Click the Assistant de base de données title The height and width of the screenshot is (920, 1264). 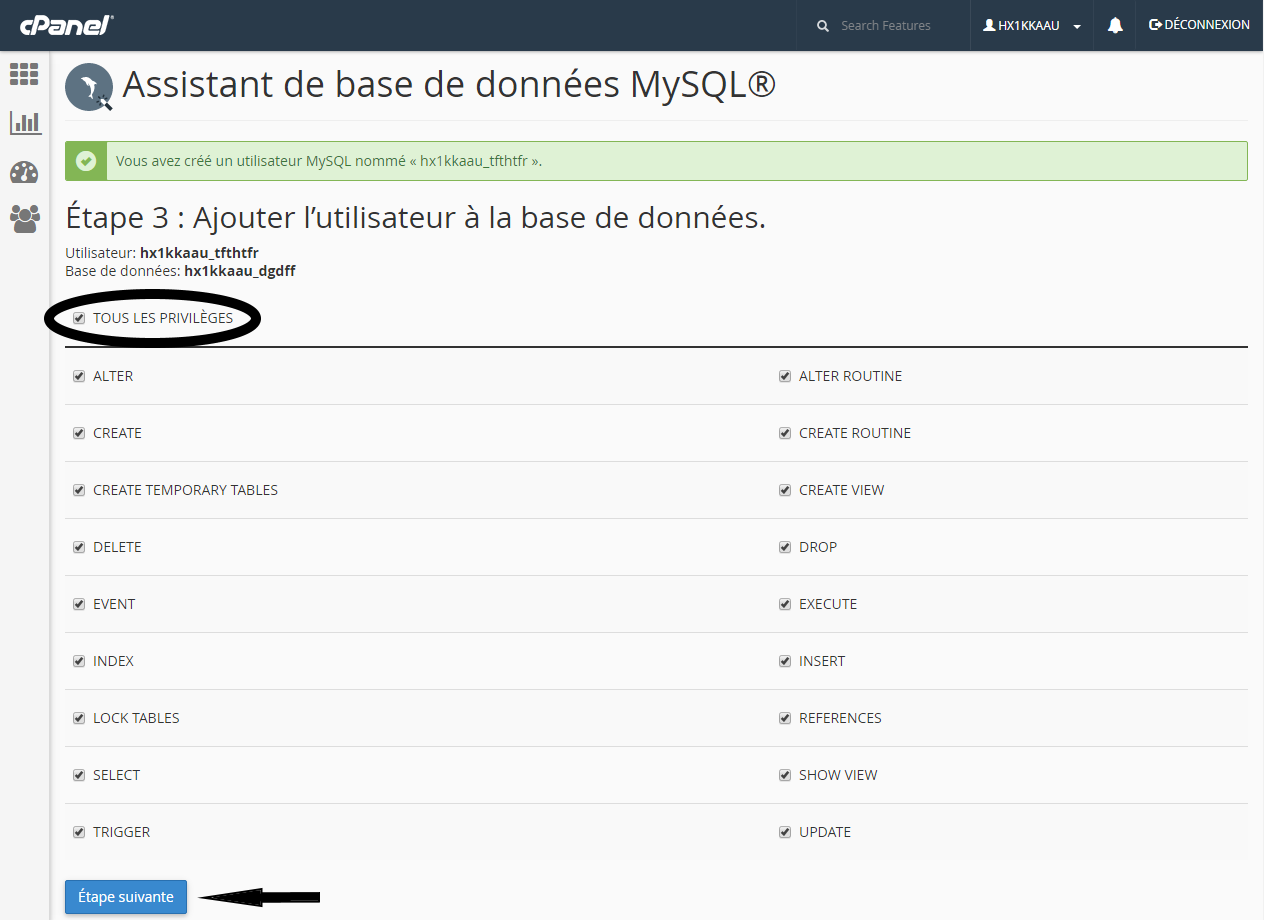[x=449, y=85]
